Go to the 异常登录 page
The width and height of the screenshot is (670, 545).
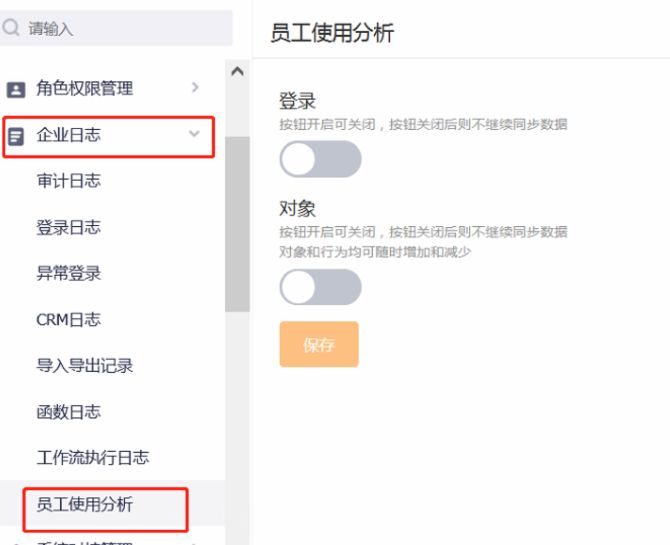point(69,273)
